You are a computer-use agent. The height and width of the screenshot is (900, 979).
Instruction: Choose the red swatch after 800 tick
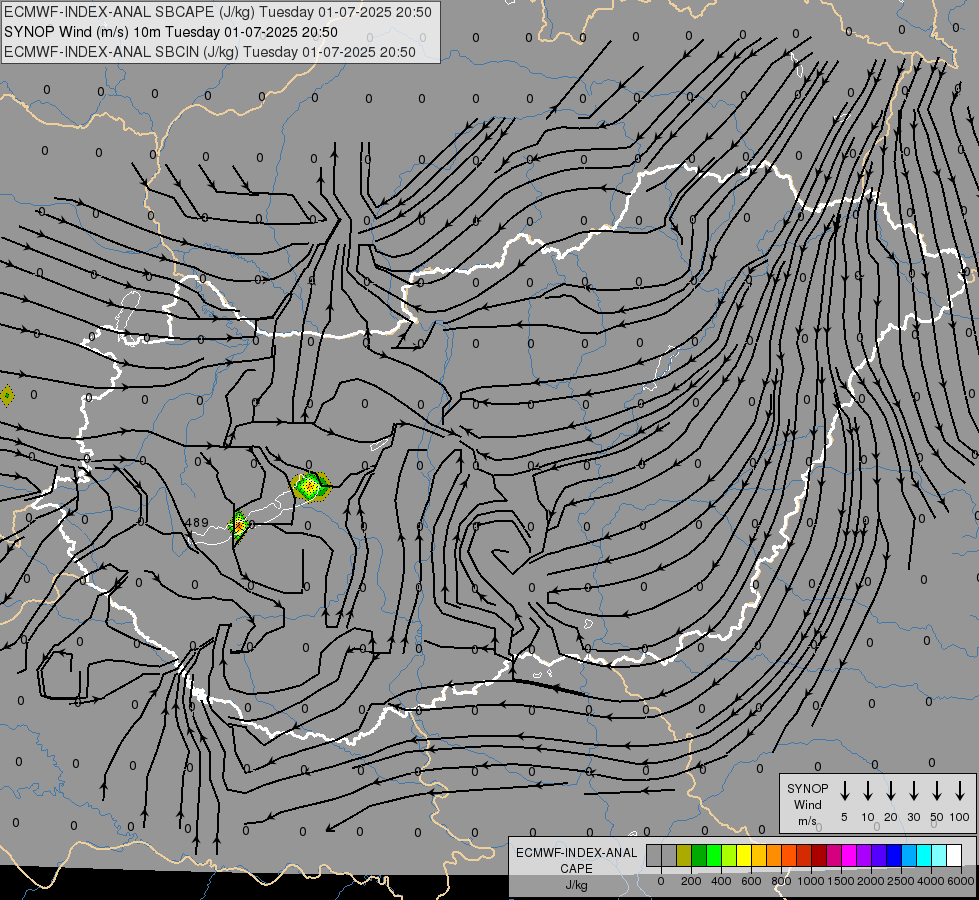(x=804, y=856)
